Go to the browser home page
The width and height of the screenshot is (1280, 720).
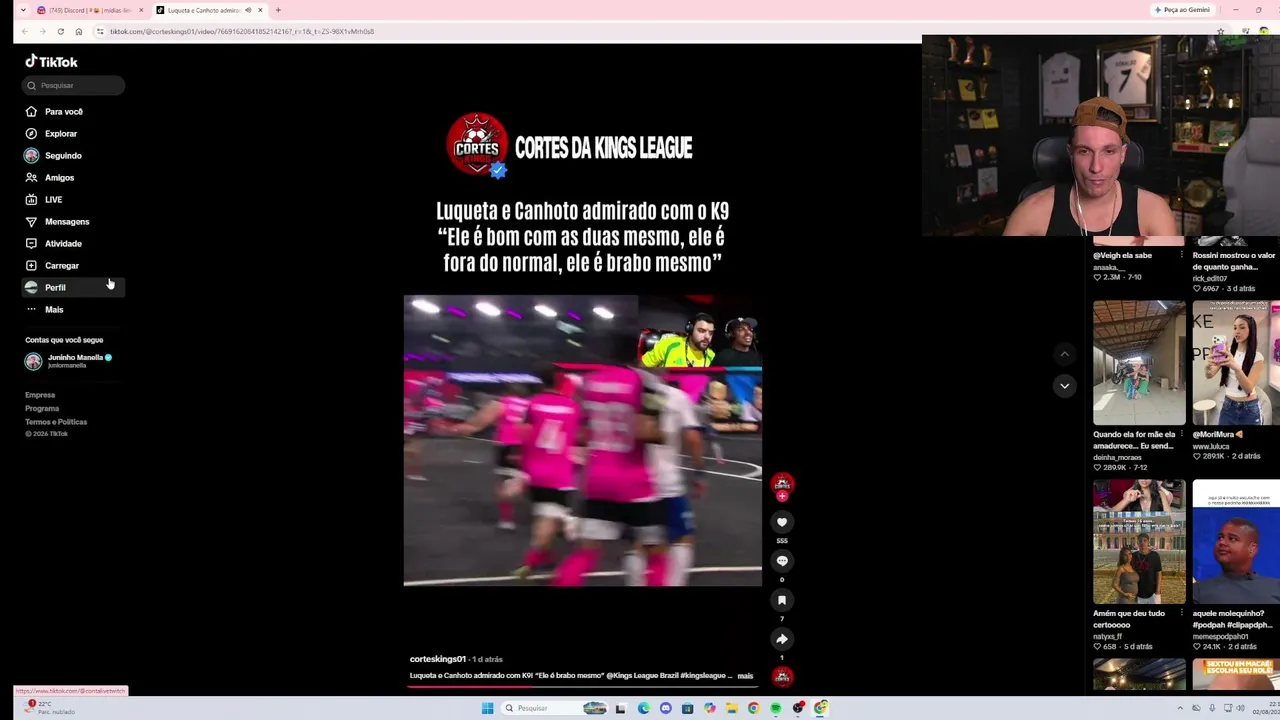pos(79,31)
